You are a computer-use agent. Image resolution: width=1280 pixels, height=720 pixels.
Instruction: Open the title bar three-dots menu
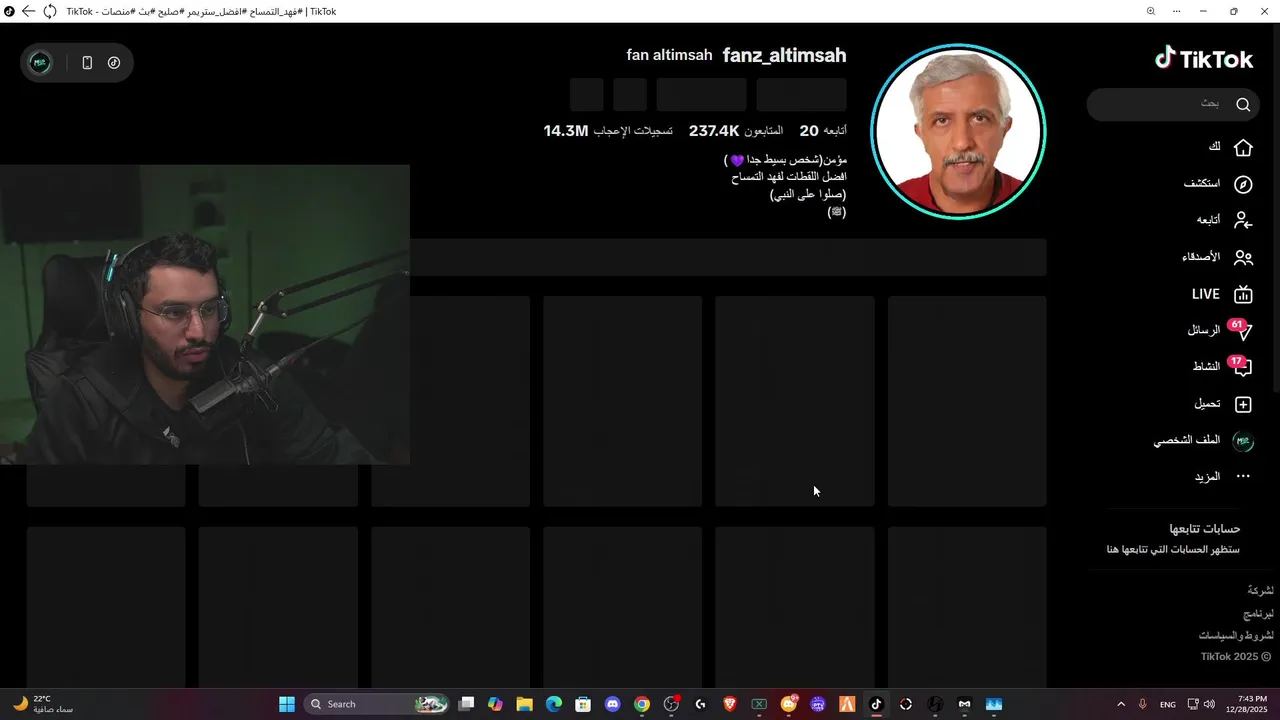point(1177,11)
